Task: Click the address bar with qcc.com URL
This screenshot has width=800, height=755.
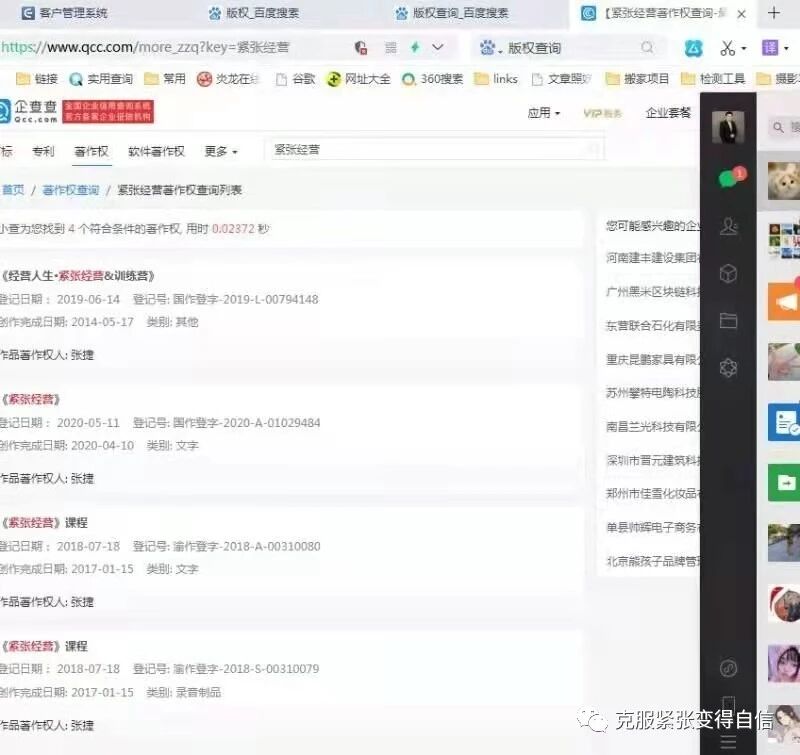Action: point(145,47)
